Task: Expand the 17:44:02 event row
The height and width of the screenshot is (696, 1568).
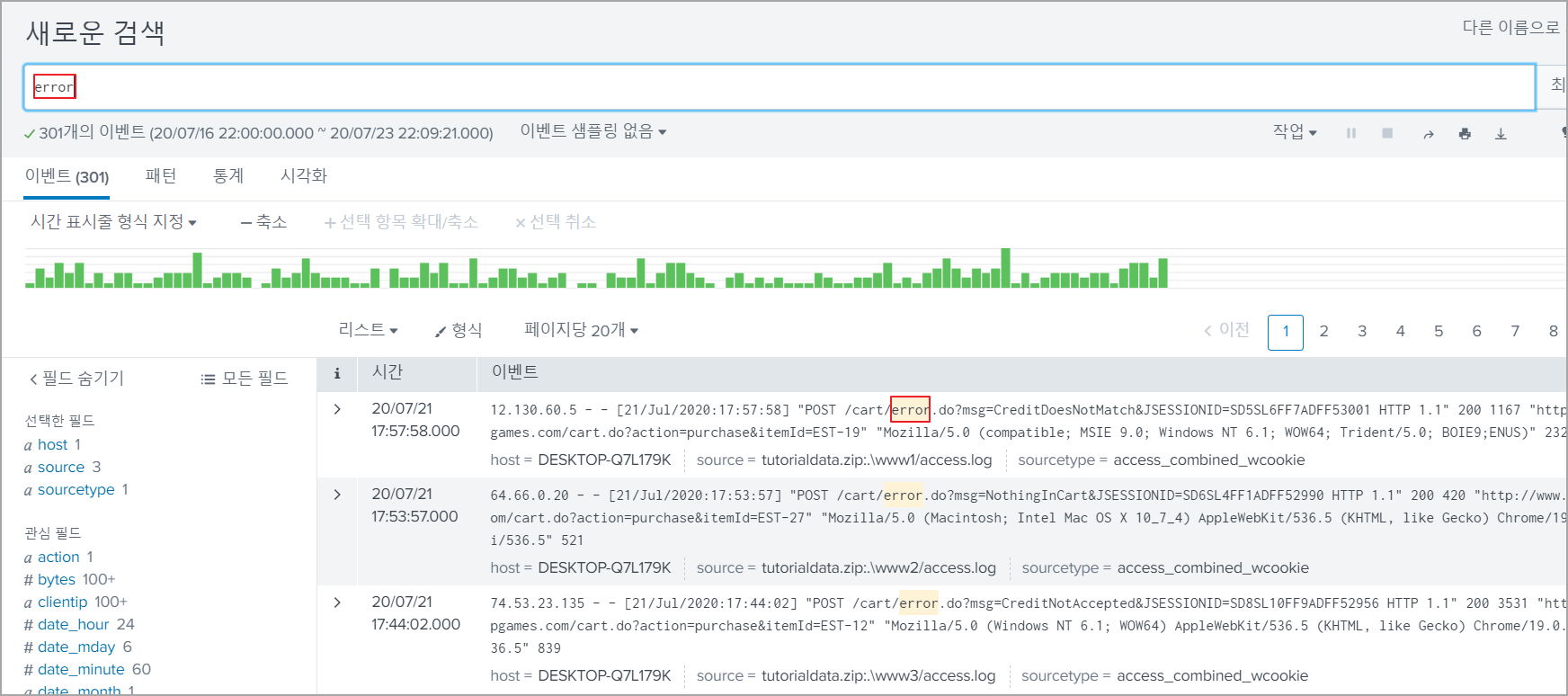Action: [337, 602]
